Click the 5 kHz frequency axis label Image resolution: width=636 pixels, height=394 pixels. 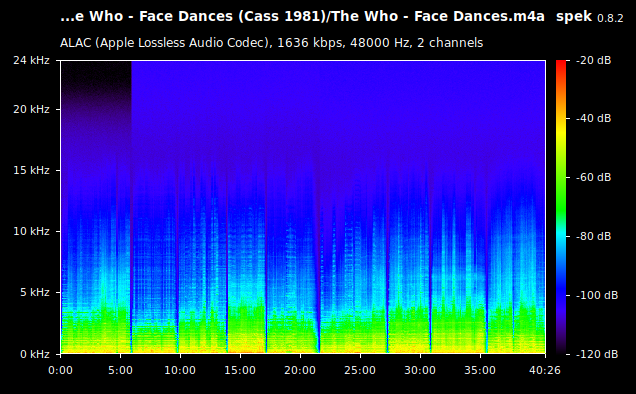pos(35,292)
